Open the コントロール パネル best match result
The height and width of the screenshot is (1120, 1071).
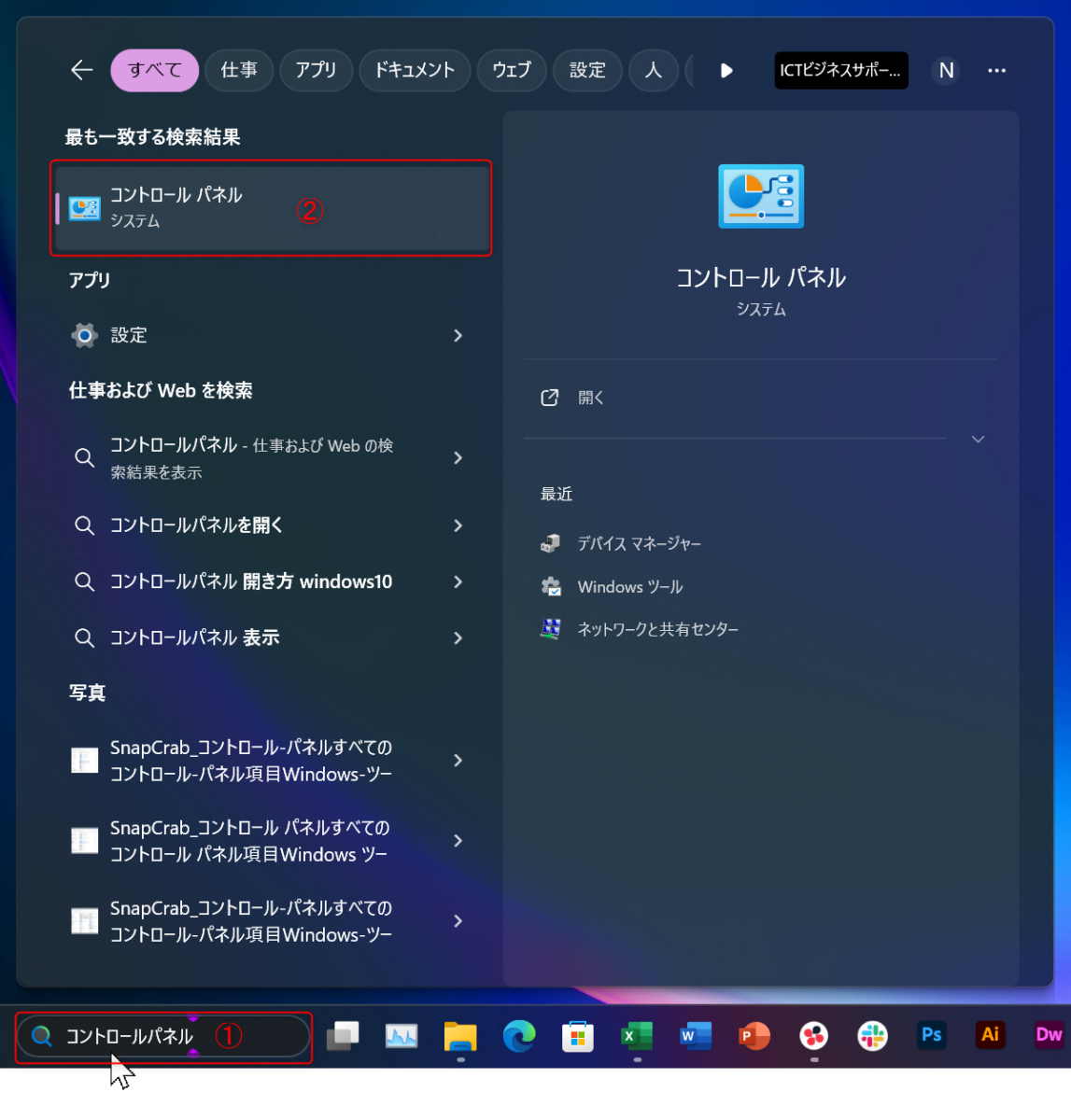(272, 207)
